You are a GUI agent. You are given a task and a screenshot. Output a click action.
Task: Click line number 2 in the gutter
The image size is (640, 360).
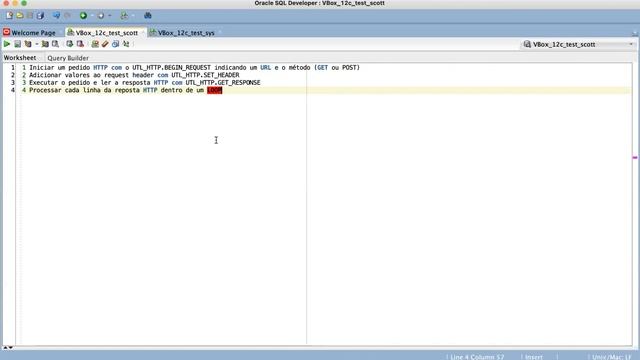13,75
